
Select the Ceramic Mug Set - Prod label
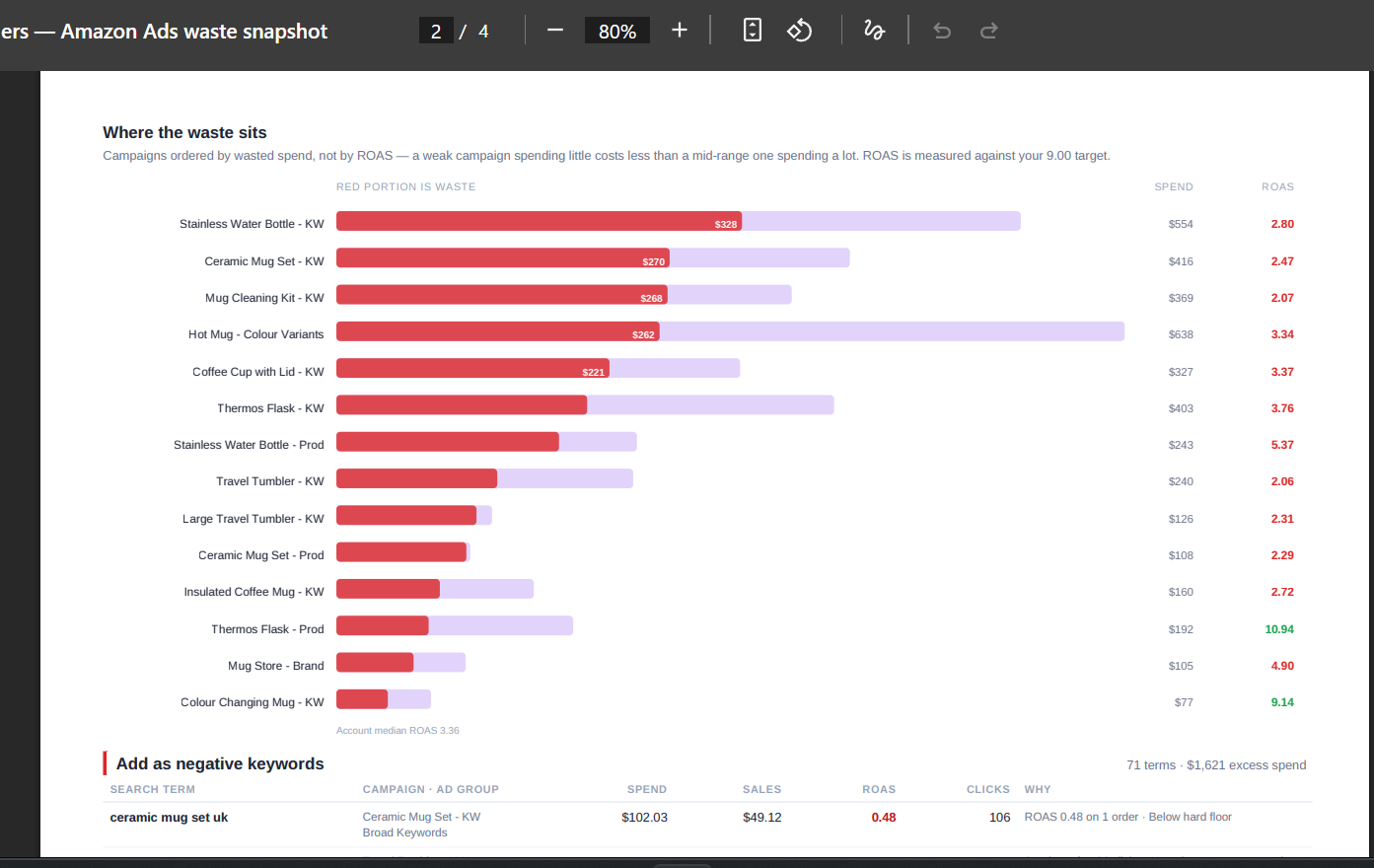(261, 555)
